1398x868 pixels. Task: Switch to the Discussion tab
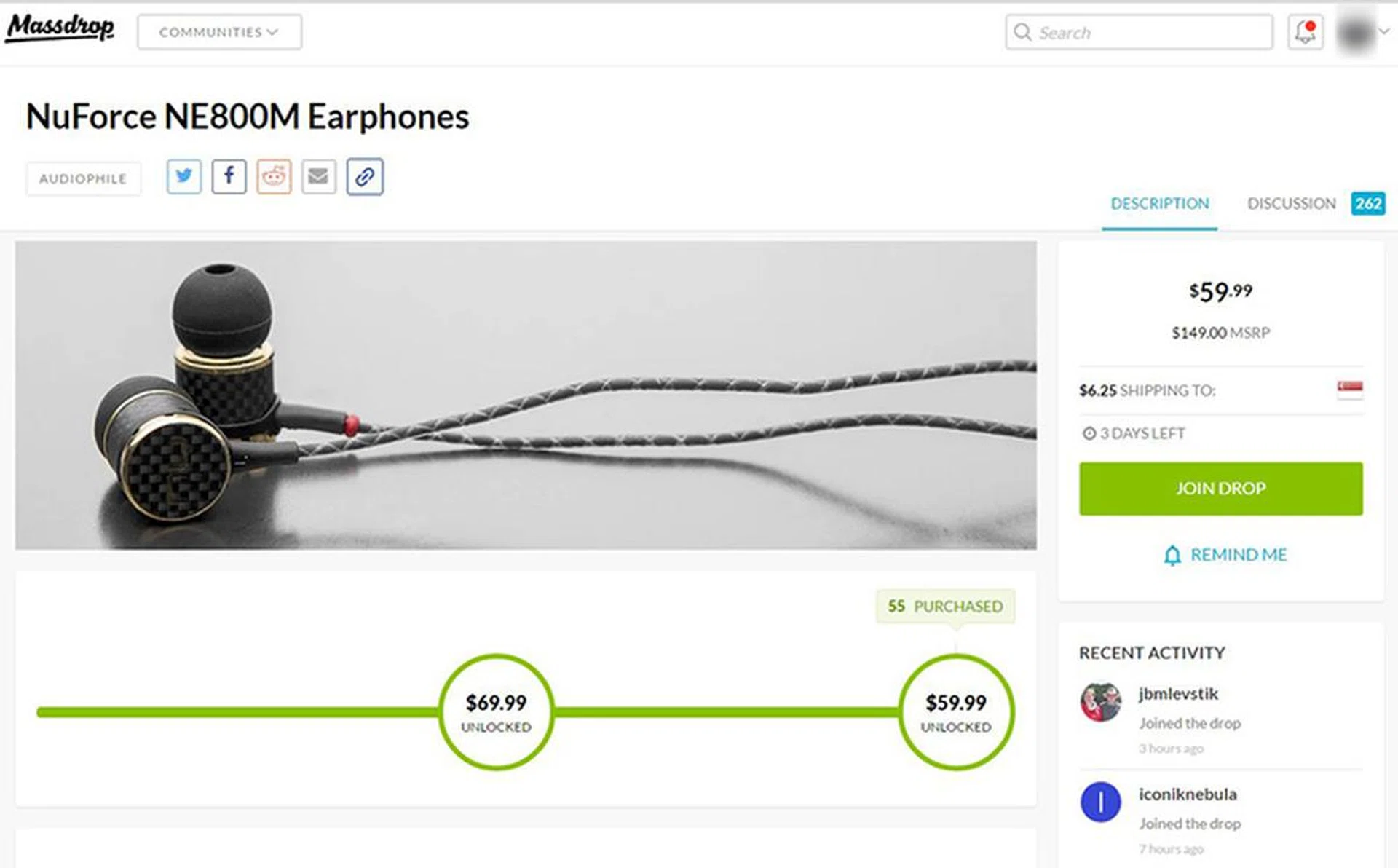1291,204
